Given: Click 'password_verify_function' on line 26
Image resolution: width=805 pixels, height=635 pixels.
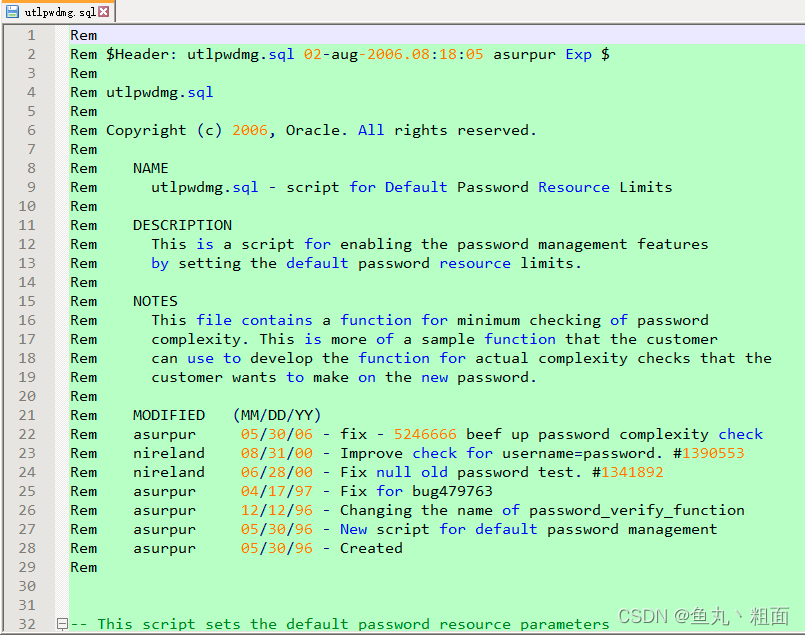Looking at the screenshot, I should (637, 511).
